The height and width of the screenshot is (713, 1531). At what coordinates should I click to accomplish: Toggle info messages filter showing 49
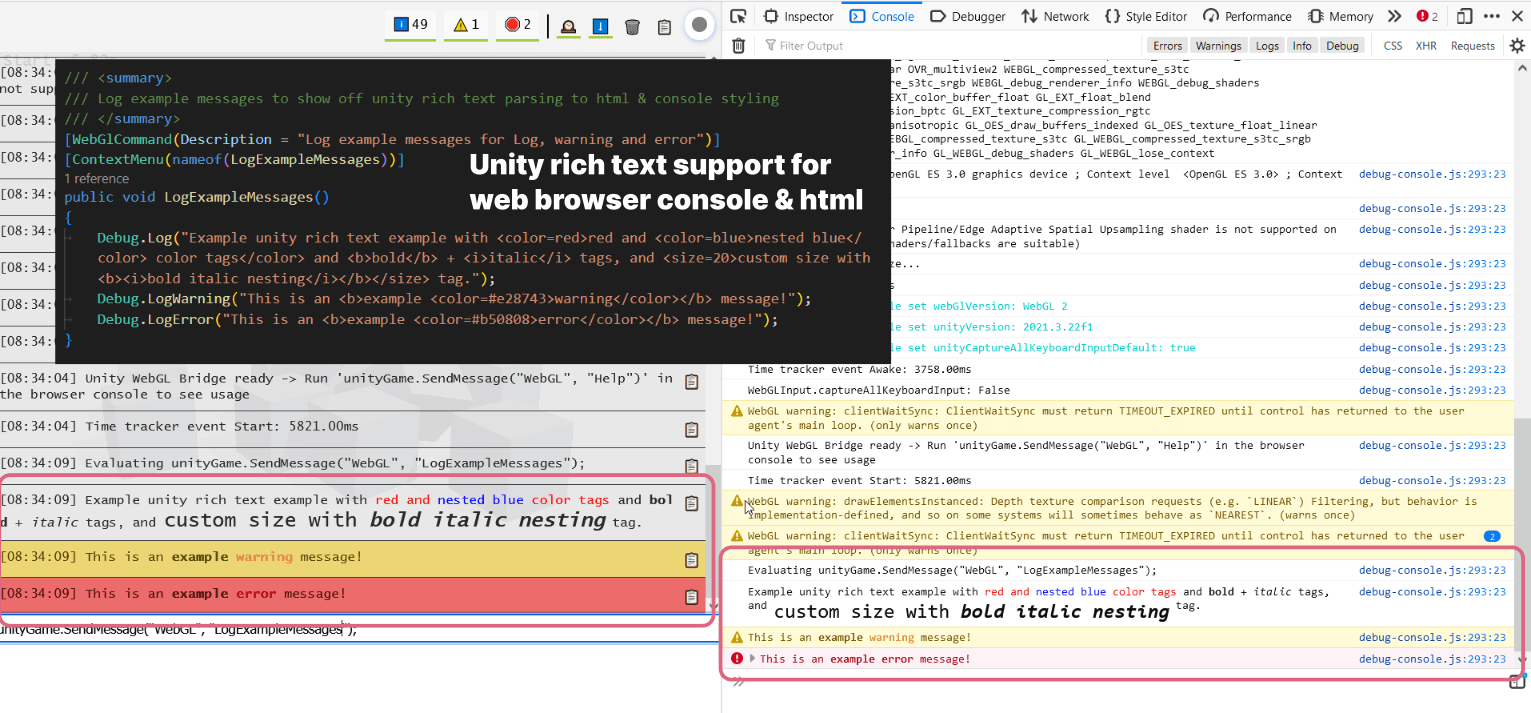pyautogui.click(x=410, y=25)
